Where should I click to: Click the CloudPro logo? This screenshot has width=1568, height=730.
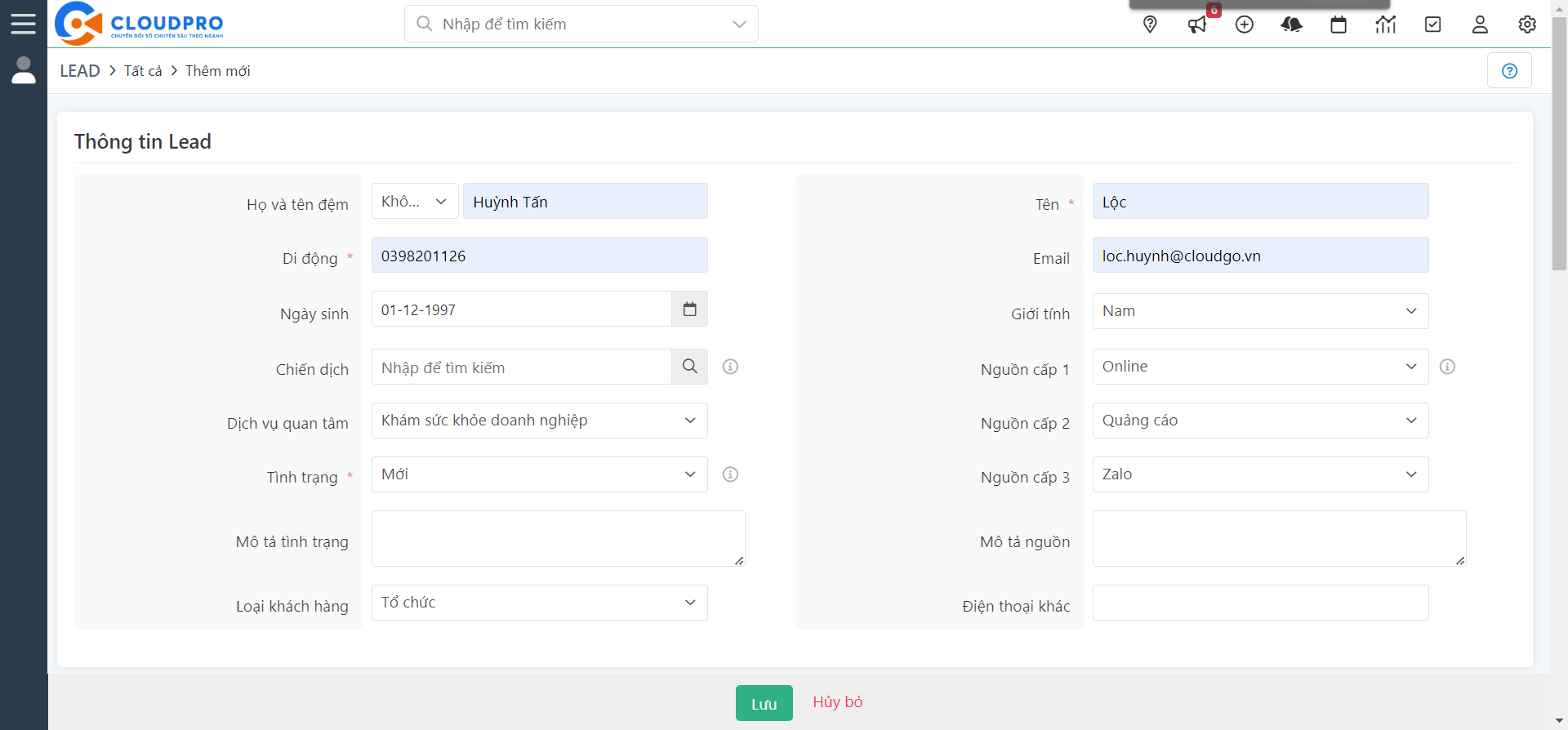click(139, 24)
